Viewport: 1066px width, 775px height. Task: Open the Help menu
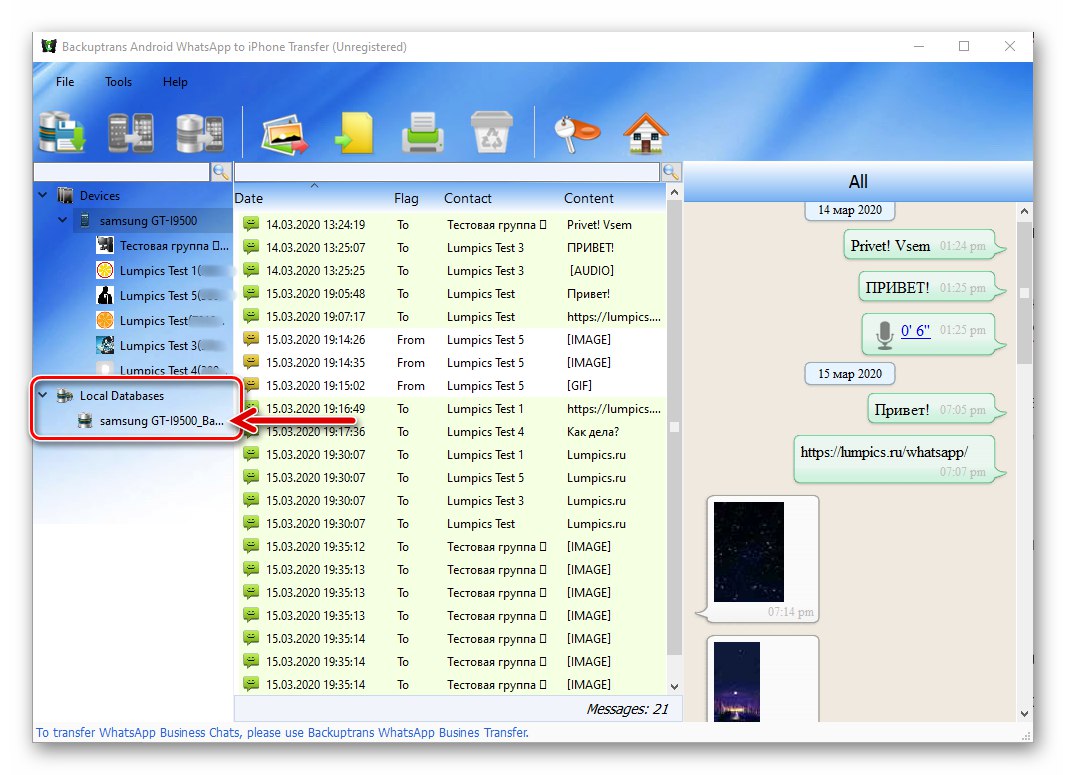pos(175,82)
